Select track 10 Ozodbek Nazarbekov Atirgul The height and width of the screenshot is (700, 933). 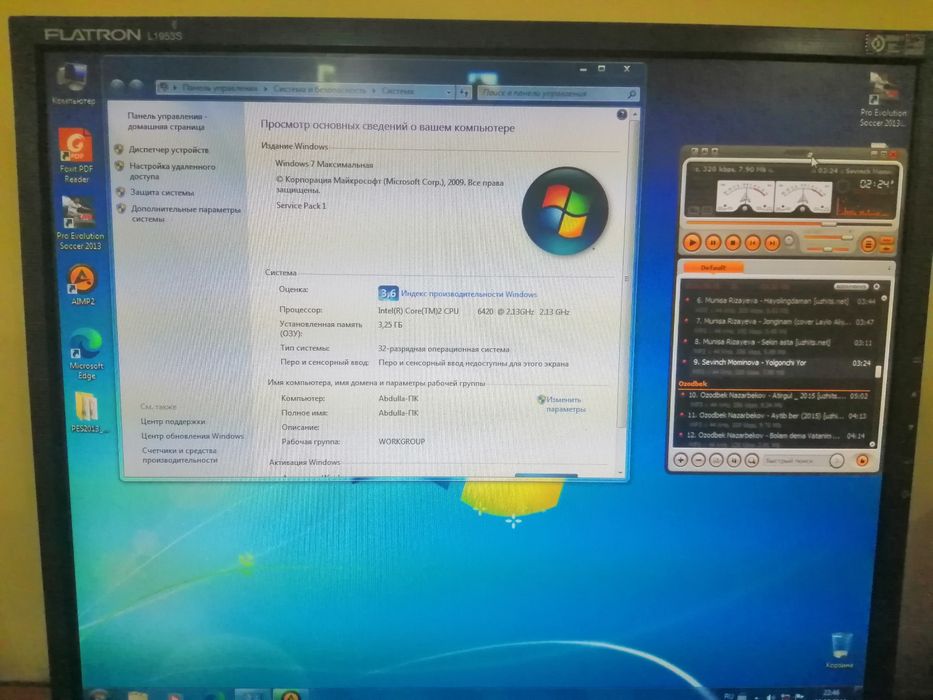(774, 395)
